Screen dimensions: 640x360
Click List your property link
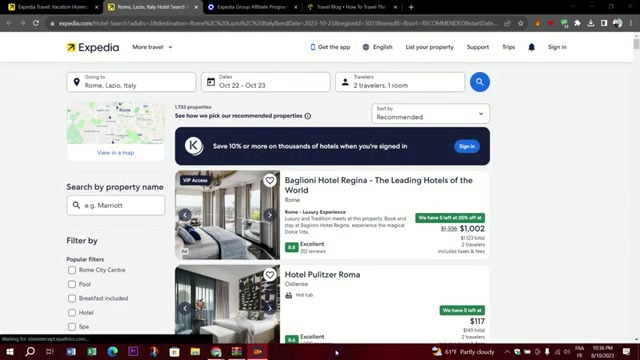[x=429, y=47]
